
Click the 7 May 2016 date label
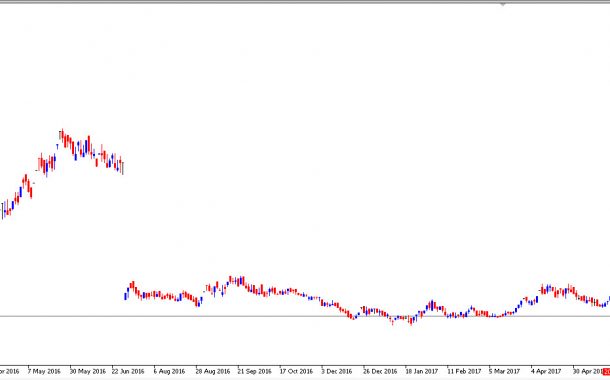pos(44,371)
